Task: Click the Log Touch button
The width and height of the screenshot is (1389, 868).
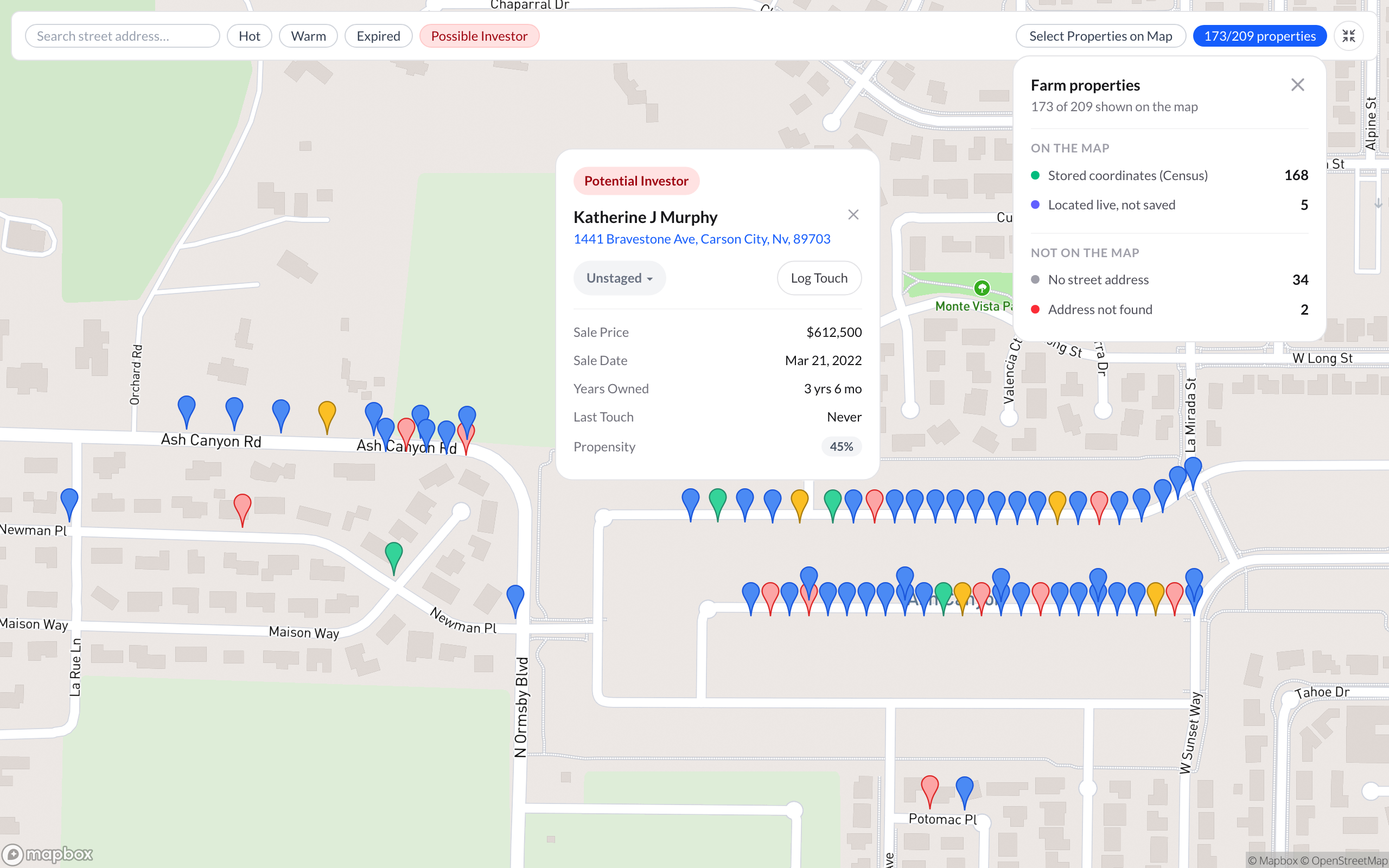Action: (819, 278)
